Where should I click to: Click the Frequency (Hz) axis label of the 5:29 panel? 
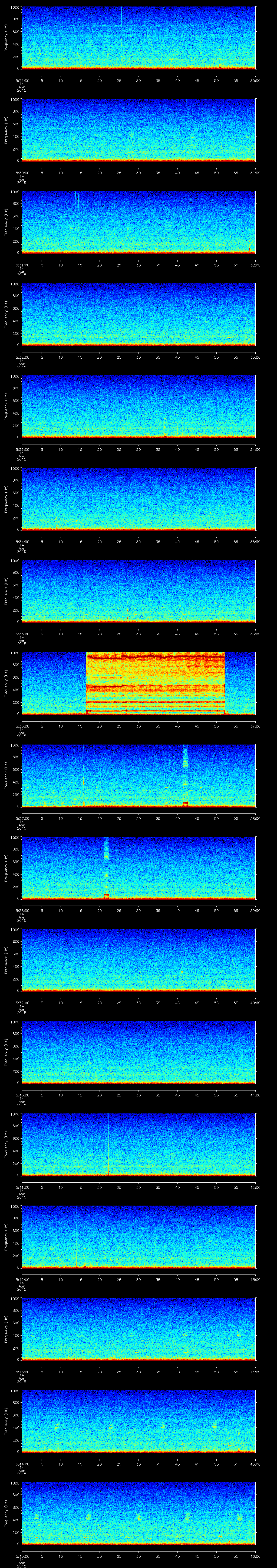7,38
